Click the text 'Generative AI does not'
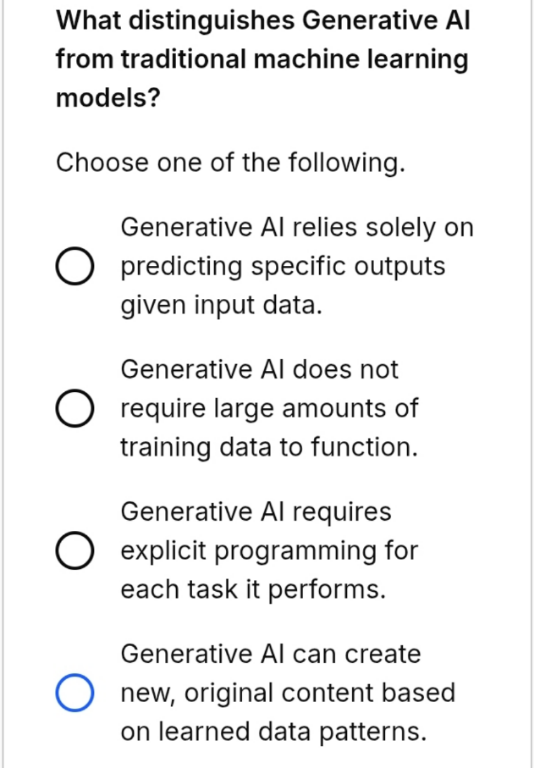The width and height of the screenshot is (534, 768). click(x=259, y=369)
